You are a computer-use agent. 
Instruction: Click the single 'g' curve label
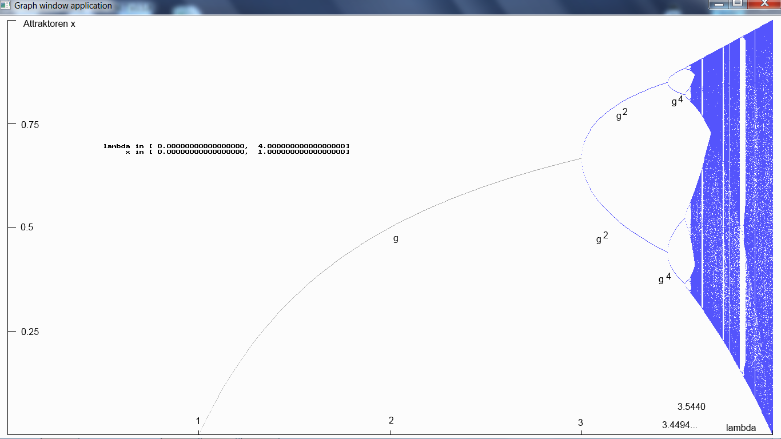[x=396, y=239]
